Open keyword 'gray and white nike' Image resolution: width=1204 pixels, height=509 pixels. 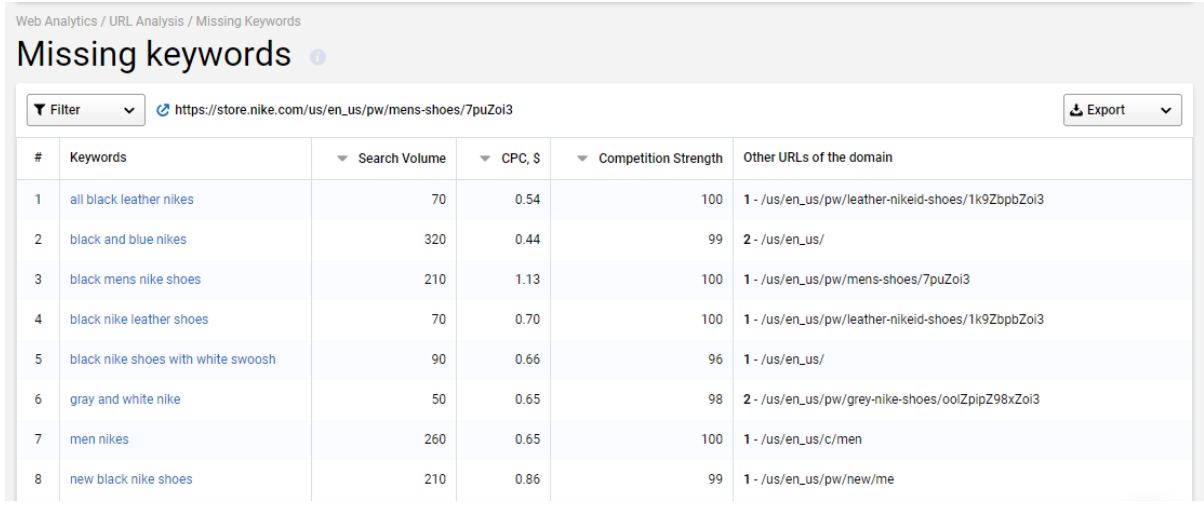pos(125,399)
